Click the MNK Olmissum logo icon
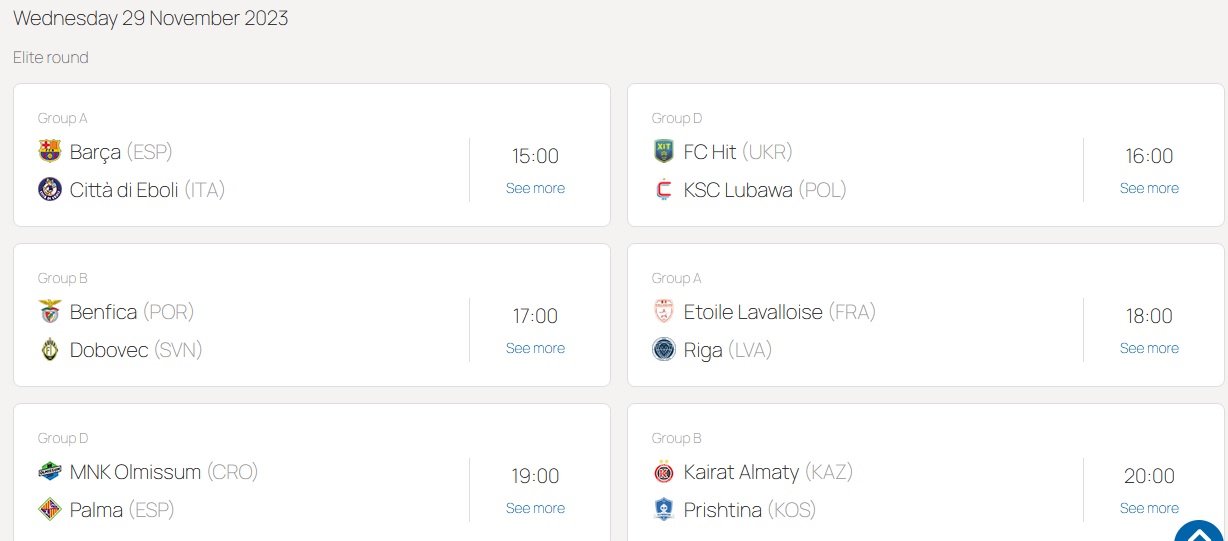Screen dimensions: 1228x541 50,472
